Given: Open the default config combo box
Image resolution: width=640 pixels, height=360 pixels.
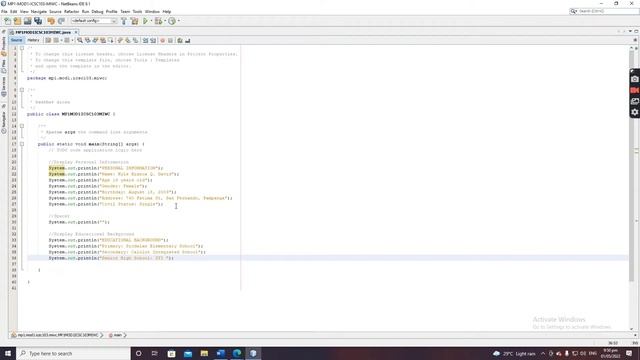Looking at the screenshot, I should [94, 21].
